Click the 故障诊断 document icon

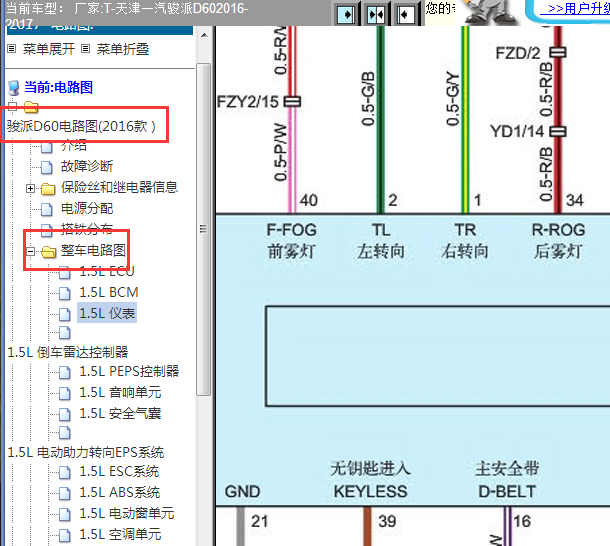47,167
